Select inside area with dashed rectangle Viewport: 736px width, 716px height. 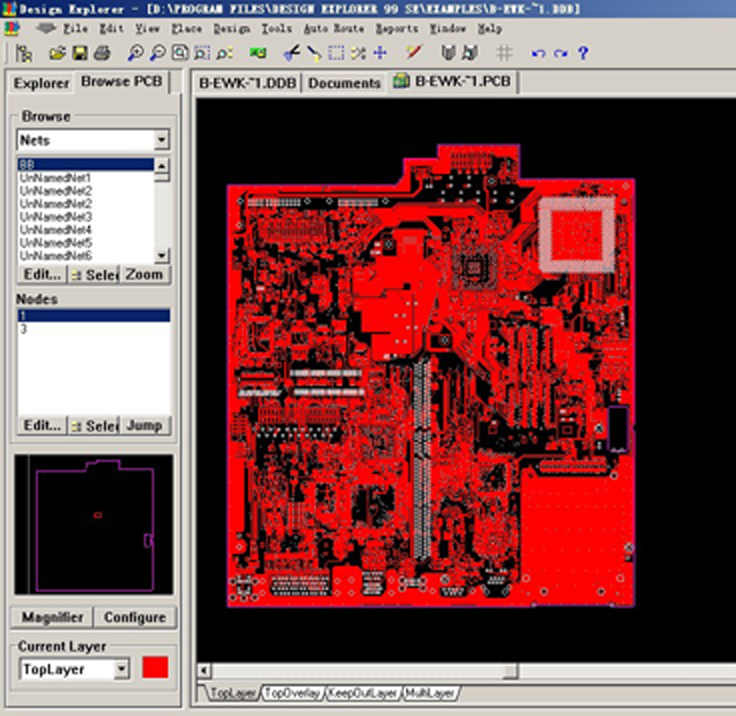click(336, 53)
